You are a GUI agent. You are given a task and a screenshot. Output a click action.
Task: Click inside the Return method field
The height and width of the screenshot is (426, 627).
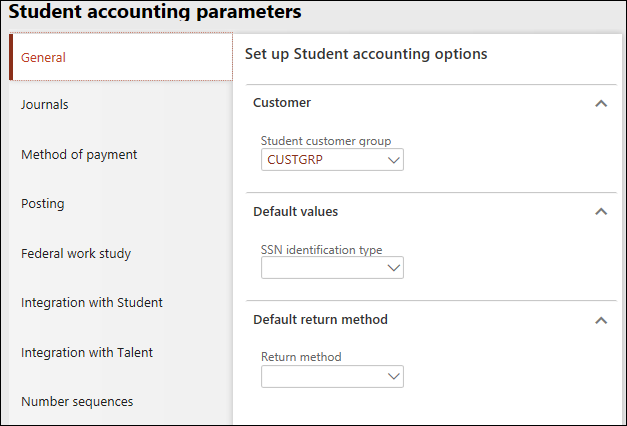click(322, 376)
